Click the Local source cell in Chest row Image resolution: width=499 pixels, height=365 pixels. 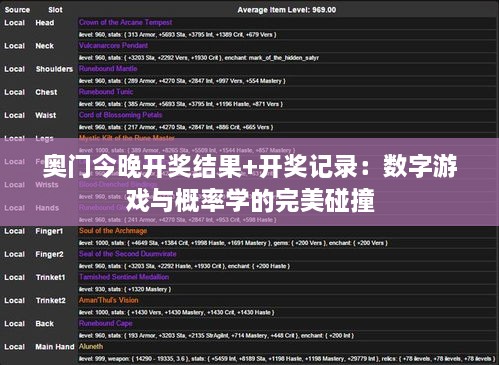click(14, 92)
